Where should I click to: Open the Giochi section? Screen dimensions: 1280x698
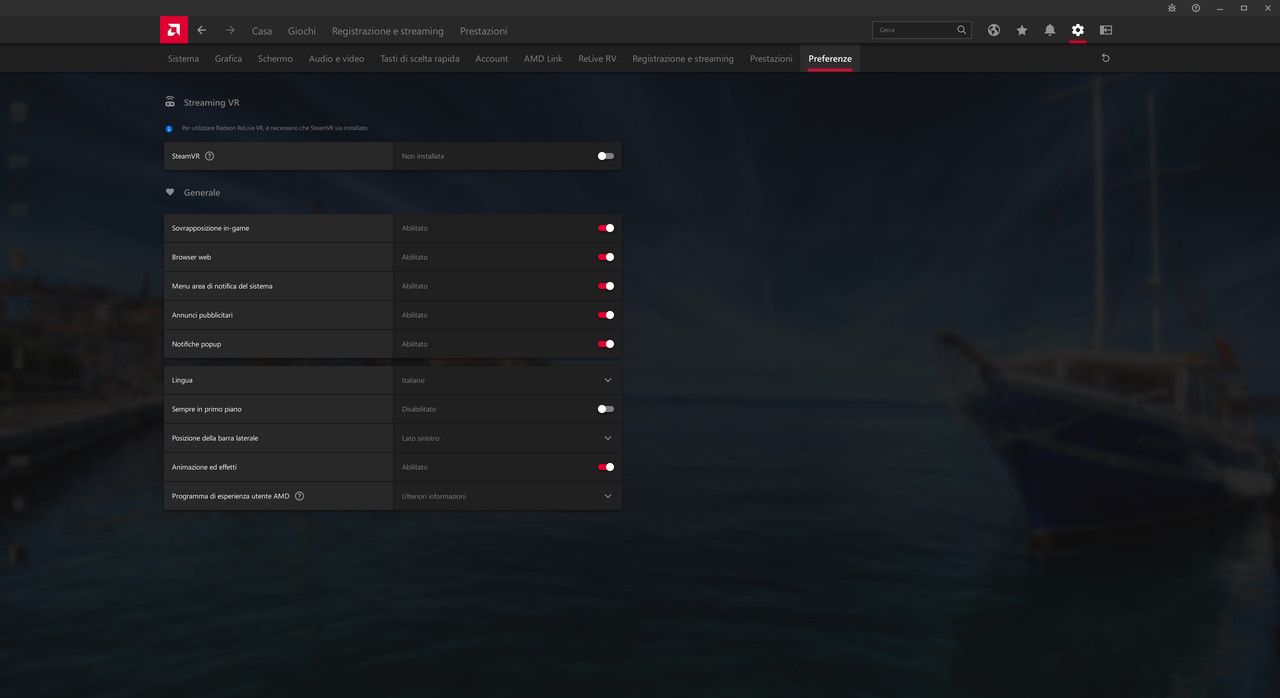[302, 31]
